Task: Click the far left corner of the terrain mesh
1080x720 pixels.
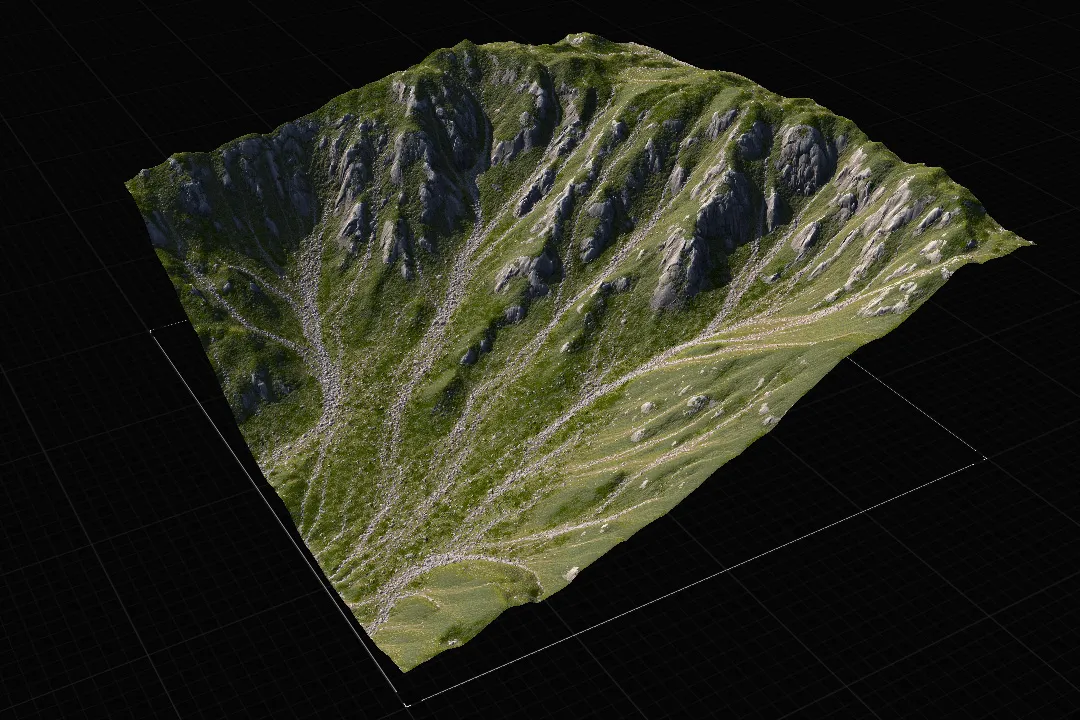Action: (129, 184)
